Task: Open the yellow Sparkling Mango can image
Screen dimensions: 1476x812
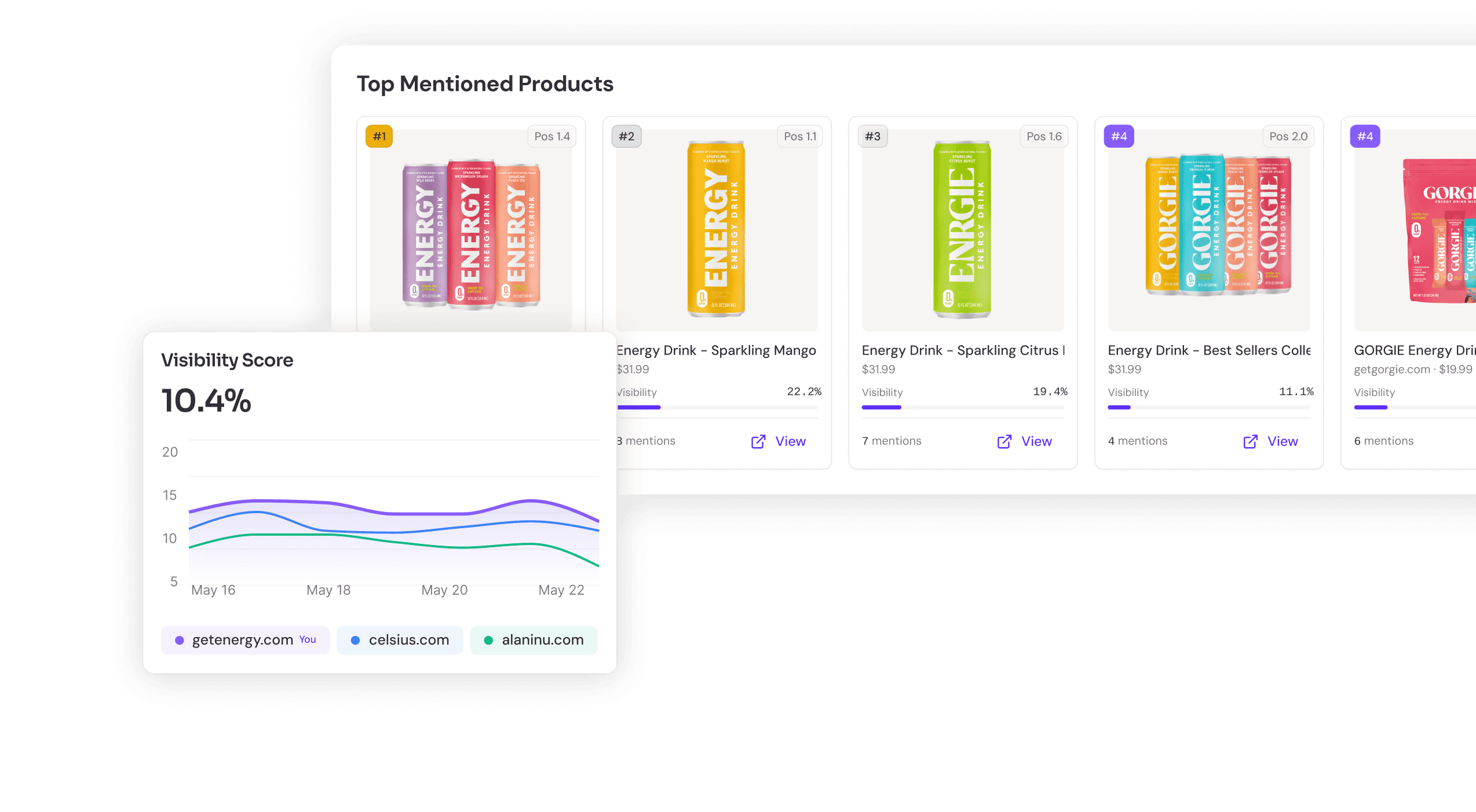Action: 716,229
